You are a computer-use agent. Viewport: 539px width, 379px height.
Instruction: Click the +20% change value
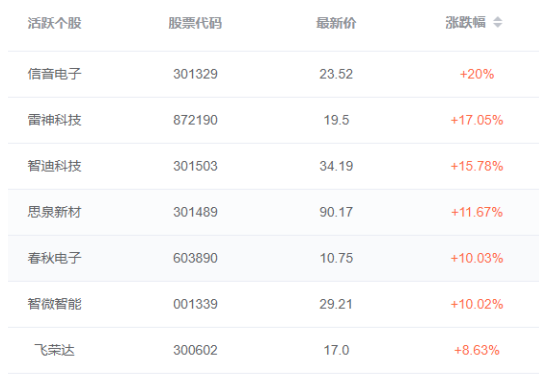pyautogui.click(x=477, y=74)
